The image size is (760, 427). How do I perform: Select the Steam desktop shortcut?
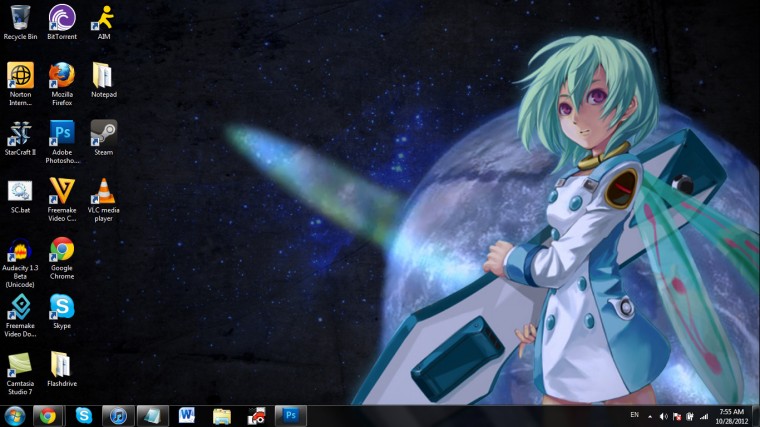(x=104, y=138)
